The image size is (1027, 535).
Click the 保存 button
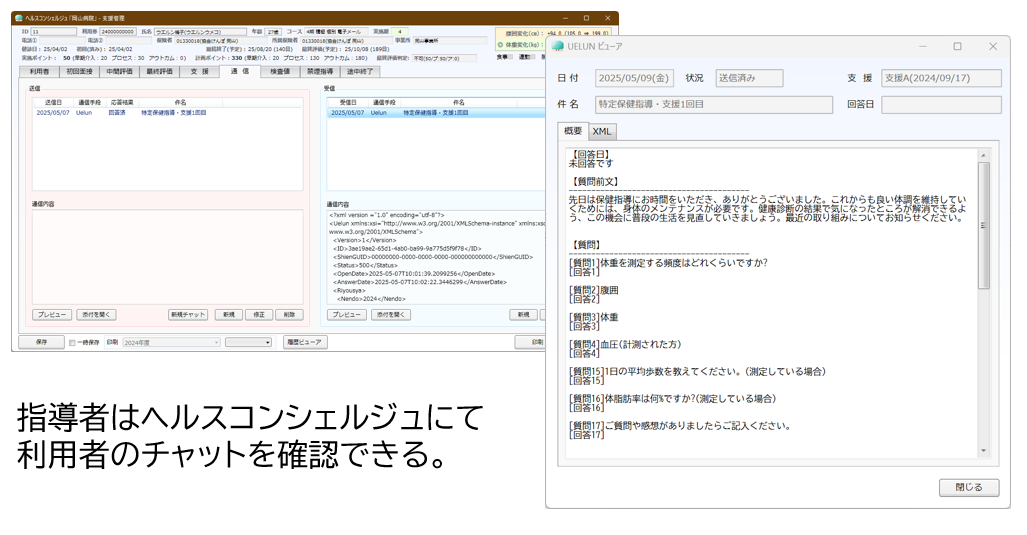tap(40, 342)
